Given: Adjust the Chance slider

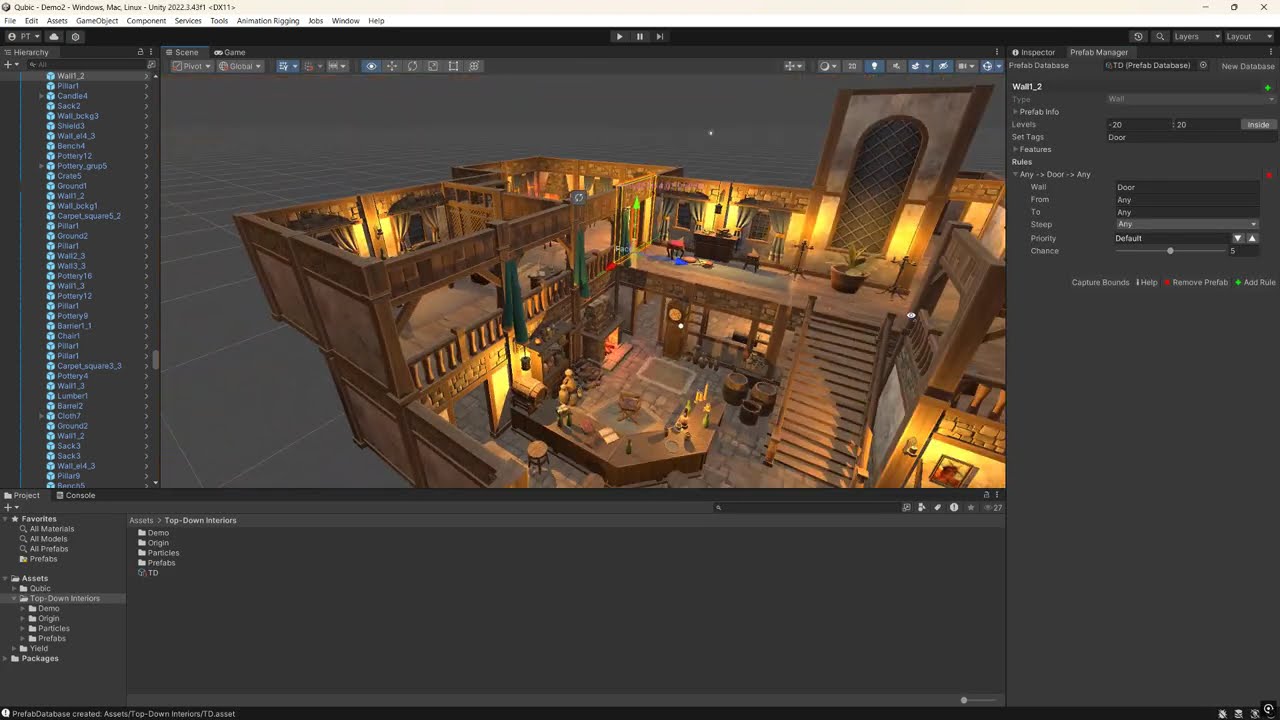Looking at the screenshot, I should coord(1170,251).
